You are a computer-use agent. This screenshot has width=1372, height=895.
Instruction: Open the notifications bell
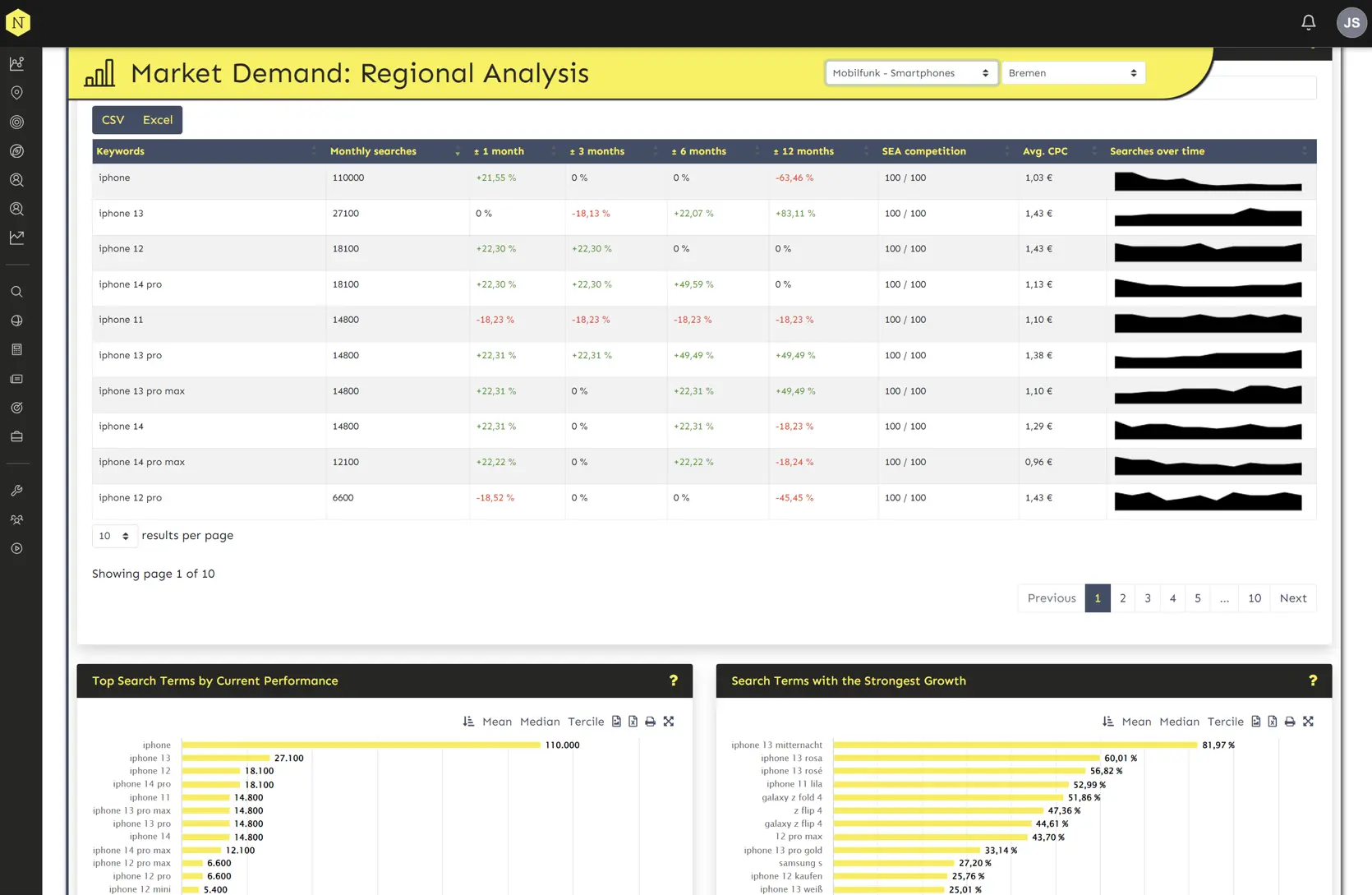(x=1309, y=22)
